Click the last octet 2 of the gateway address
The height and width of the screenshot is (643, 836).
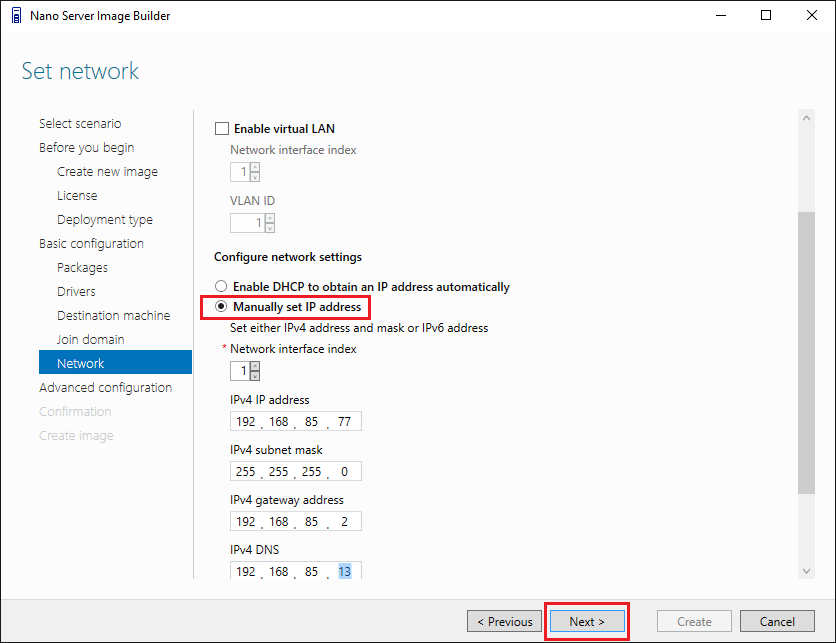(x=344, y=521)
